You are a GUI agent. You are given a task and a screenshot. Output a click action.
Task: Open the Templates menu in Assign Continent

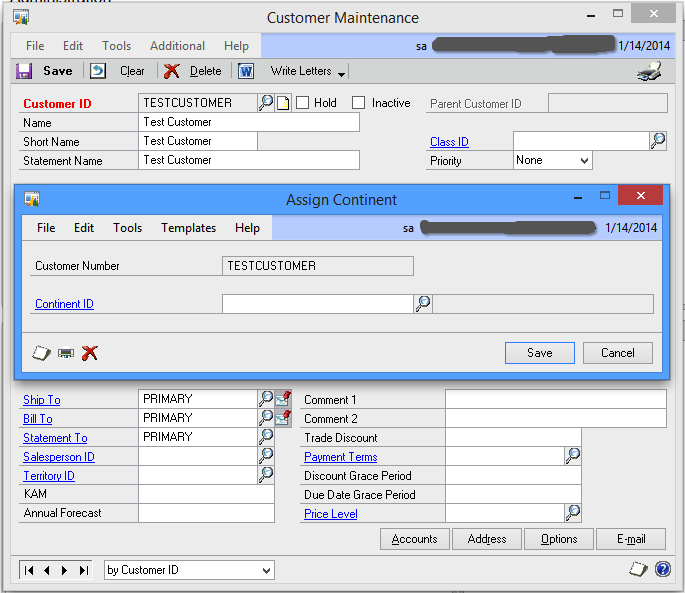point(188,228)
